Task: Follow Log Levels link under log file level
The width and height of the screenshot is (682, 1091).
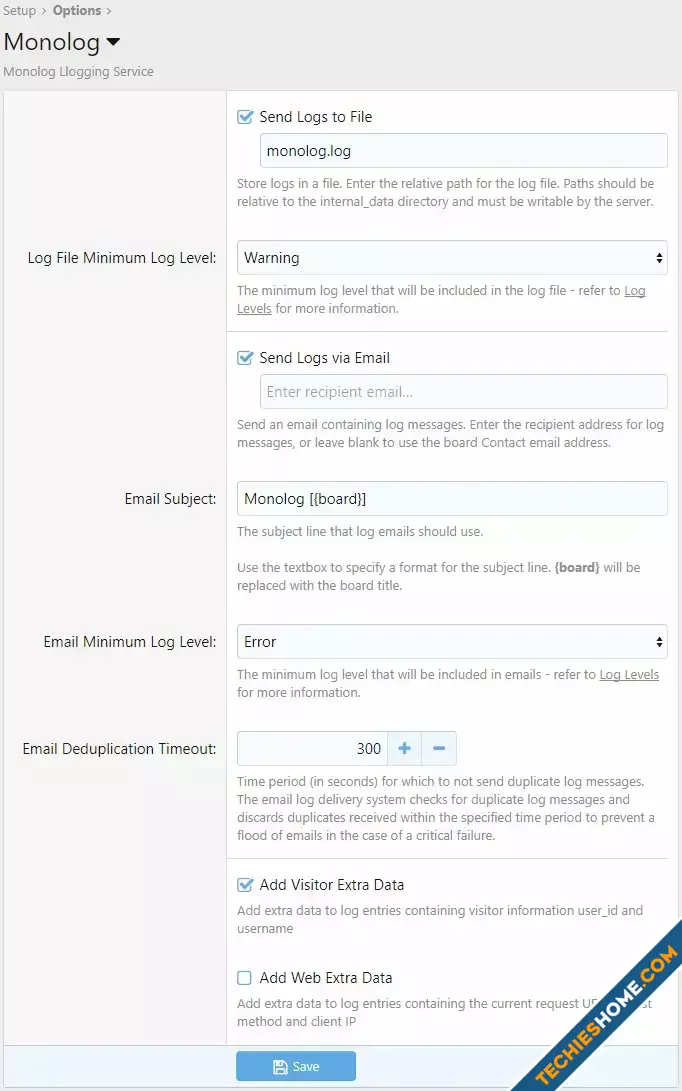Action: (635, 291)
